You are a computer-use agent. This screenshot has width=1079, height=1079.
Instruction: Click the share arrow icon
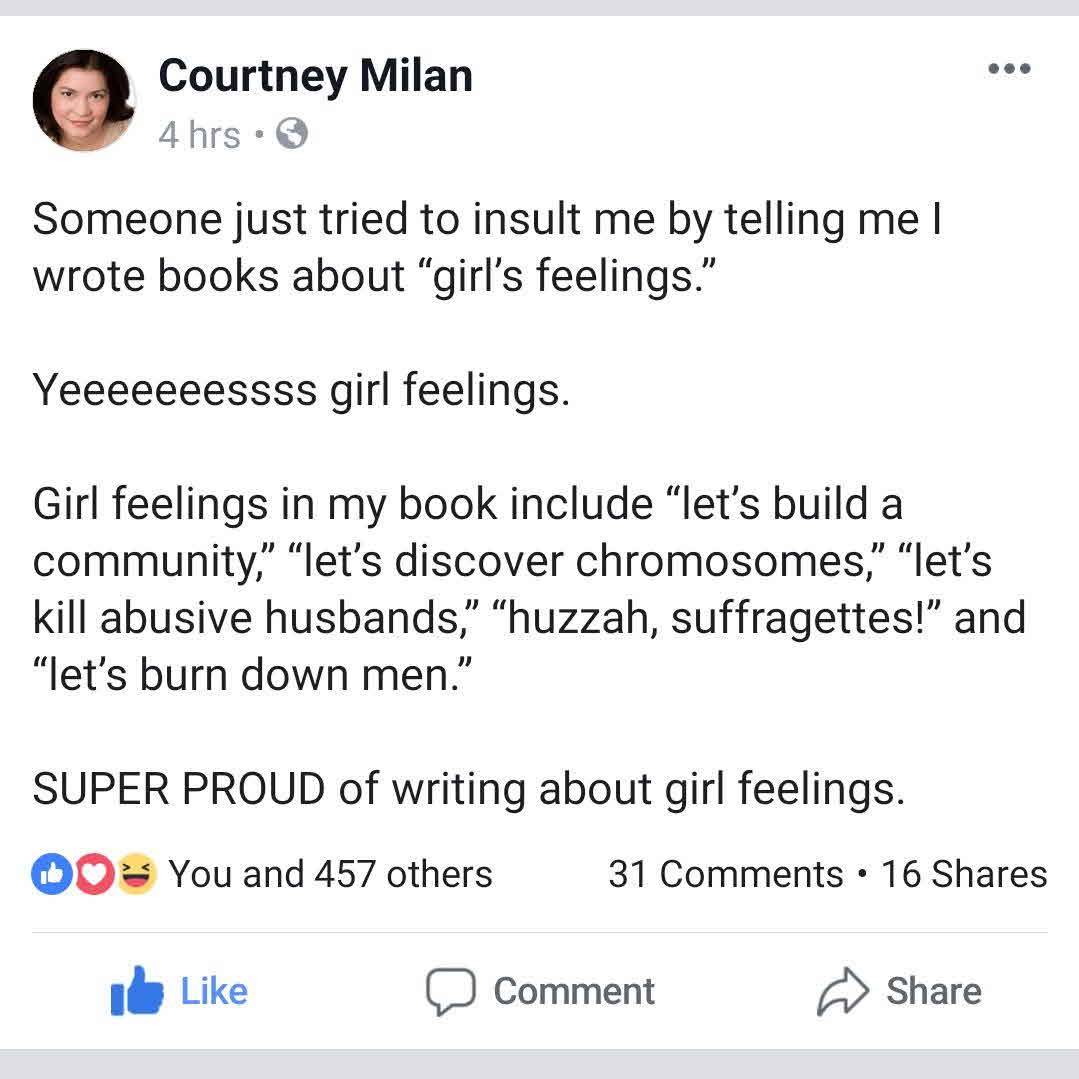pyautogui.click(x=843, y=991)
